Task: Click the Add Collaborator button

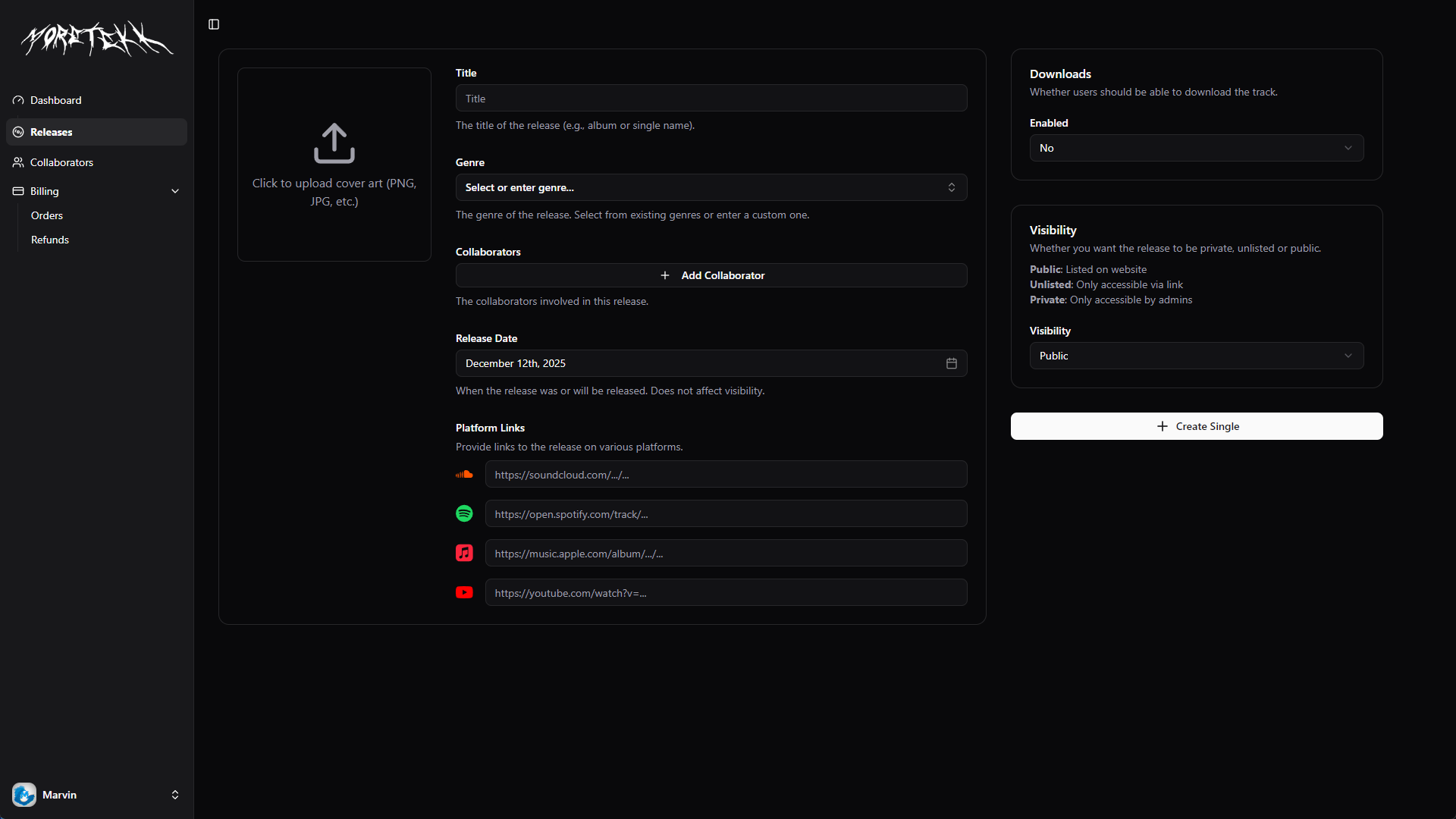Action: pyautogui.click(x=711, y=275)
